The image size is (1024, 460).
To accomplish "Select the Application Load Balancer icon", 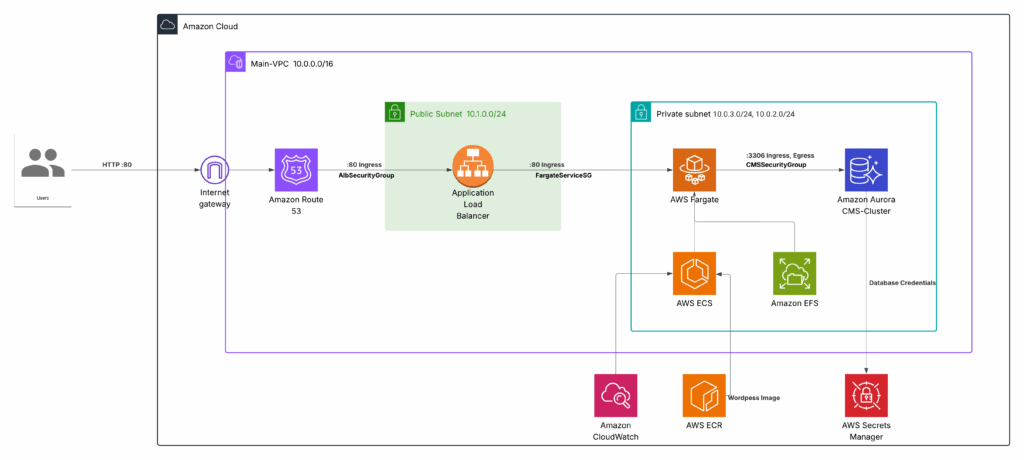I will pyautogui.click(x=473, y=167).
